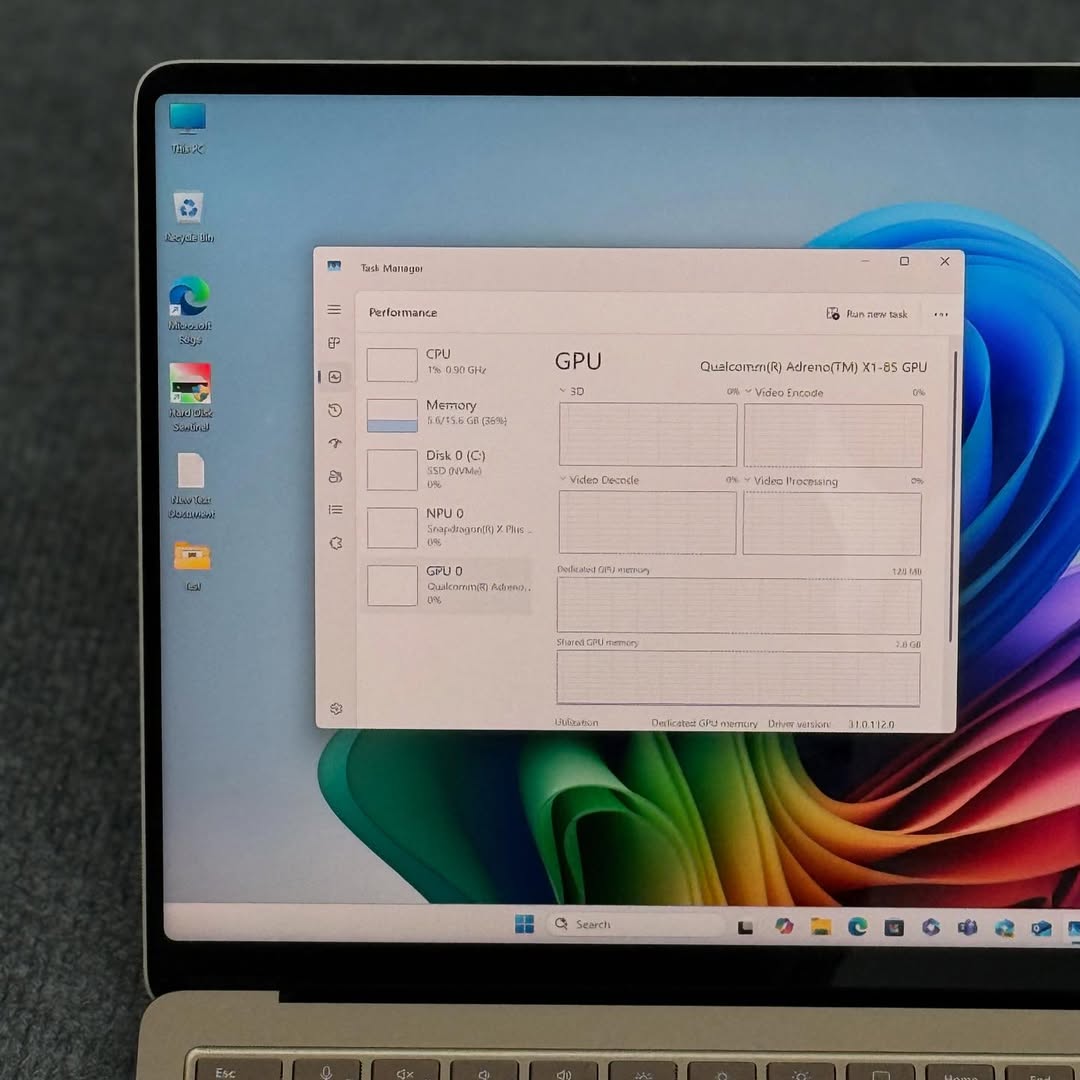1080x1080 pixels.
Task: Open the Services page icon
Action: point(335,543)
